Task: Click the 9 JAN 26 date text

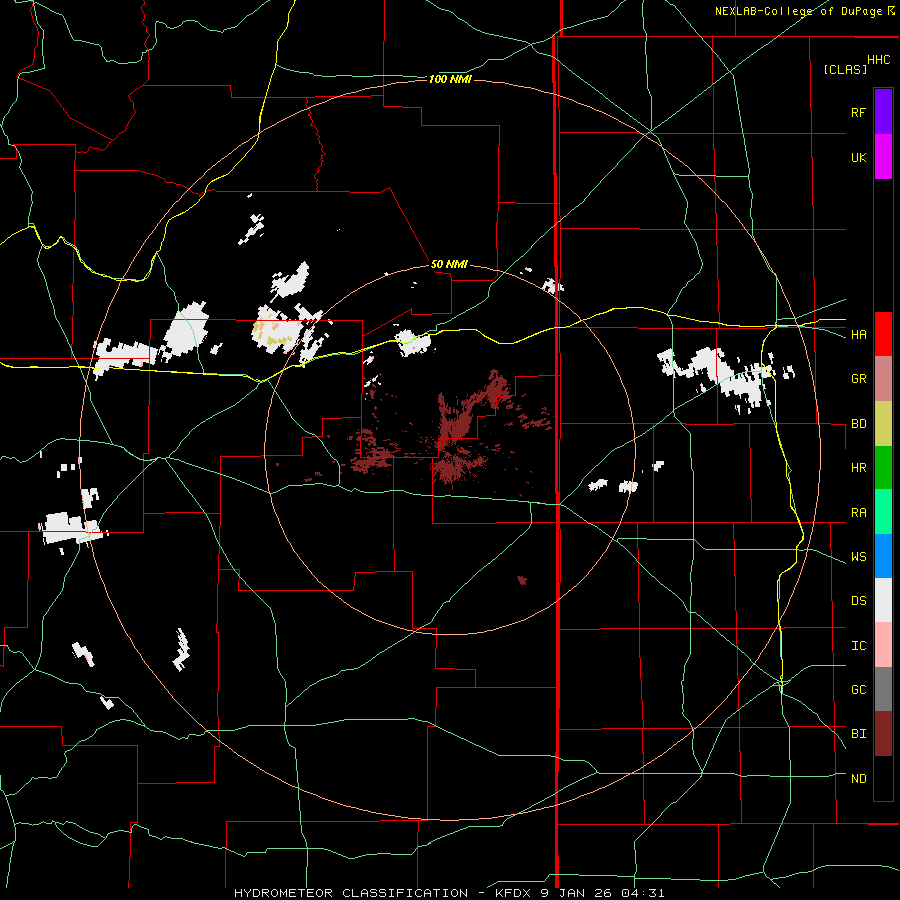Action: [x=579, y=893]
